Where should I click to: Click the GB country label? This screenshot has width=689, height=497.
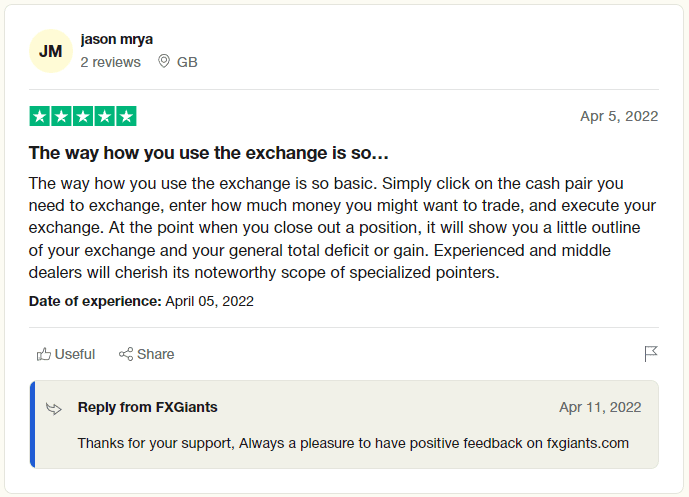187,62
